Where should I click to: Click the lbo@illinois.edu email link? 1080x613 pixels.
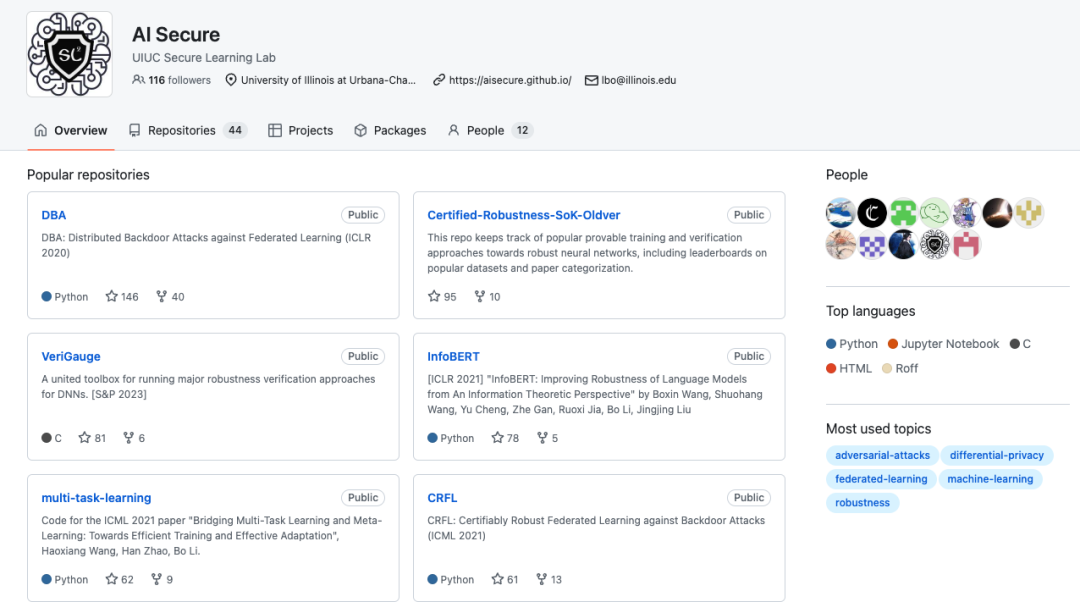[638, 80]
